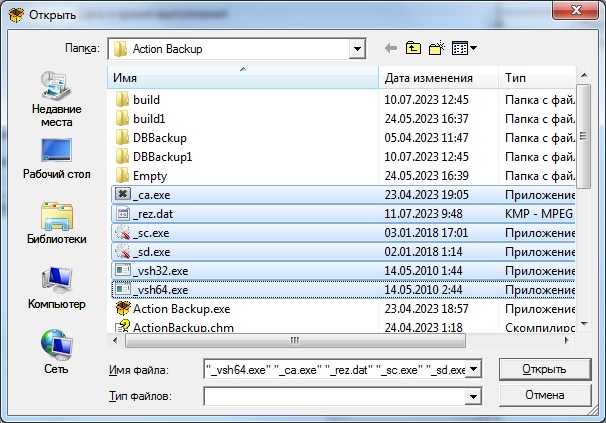This screenshot has width=606, height=423.
Task: Click the _rez.dat file icon
Action: [x=123, y=213]
